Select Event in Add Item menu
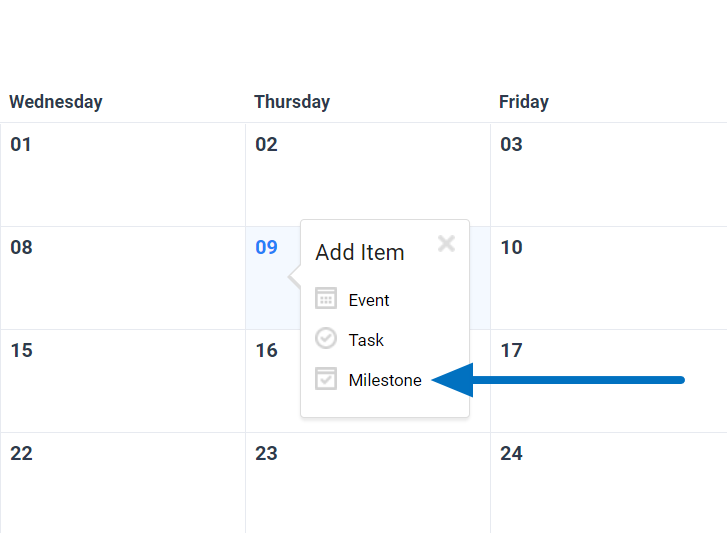Screen dimensions: 727x533 coord(368,300)
